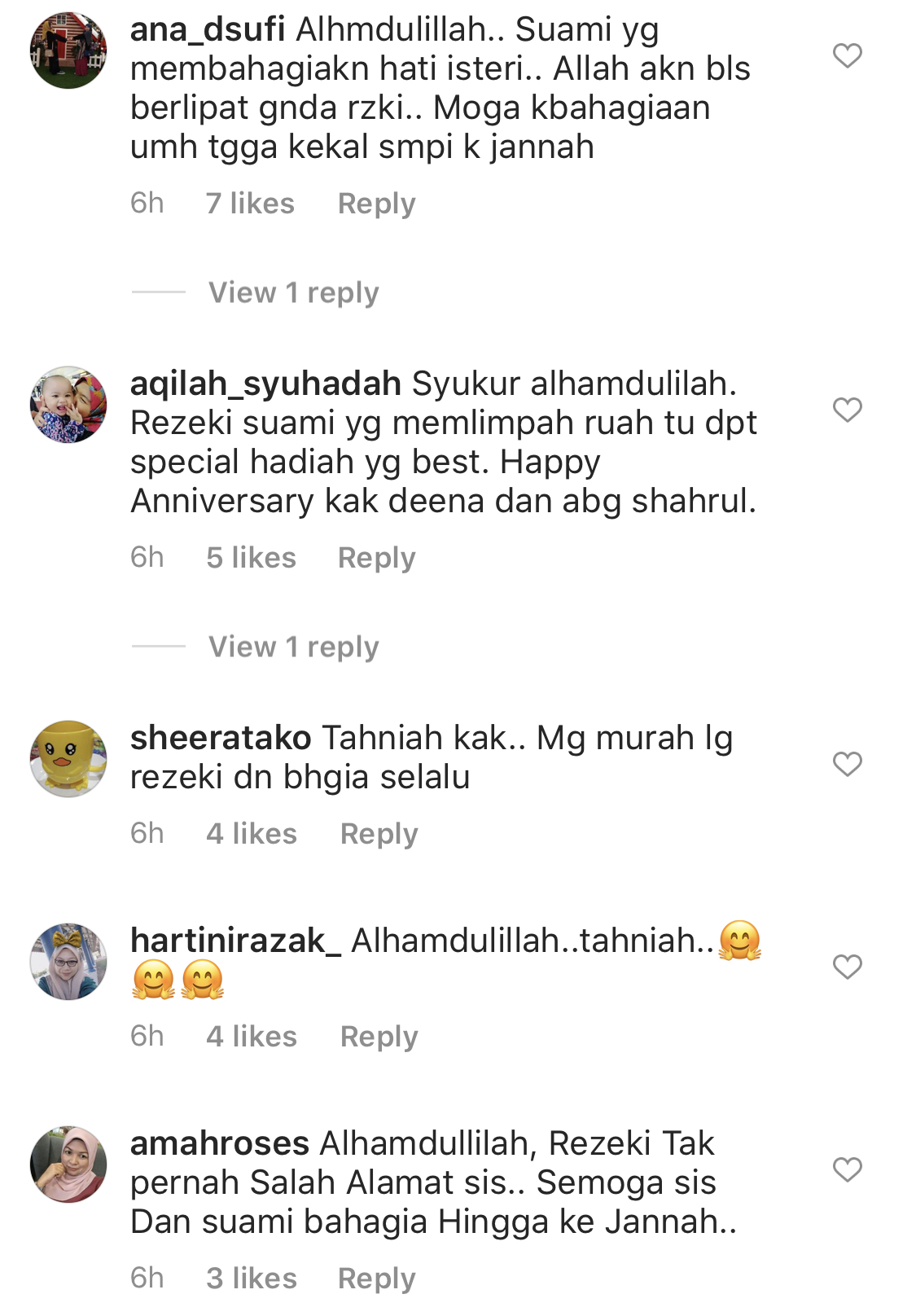The width and height of the screenshot is (916, 1316).
Task: Open amahroses profile picture
Action: [68, 1165]
